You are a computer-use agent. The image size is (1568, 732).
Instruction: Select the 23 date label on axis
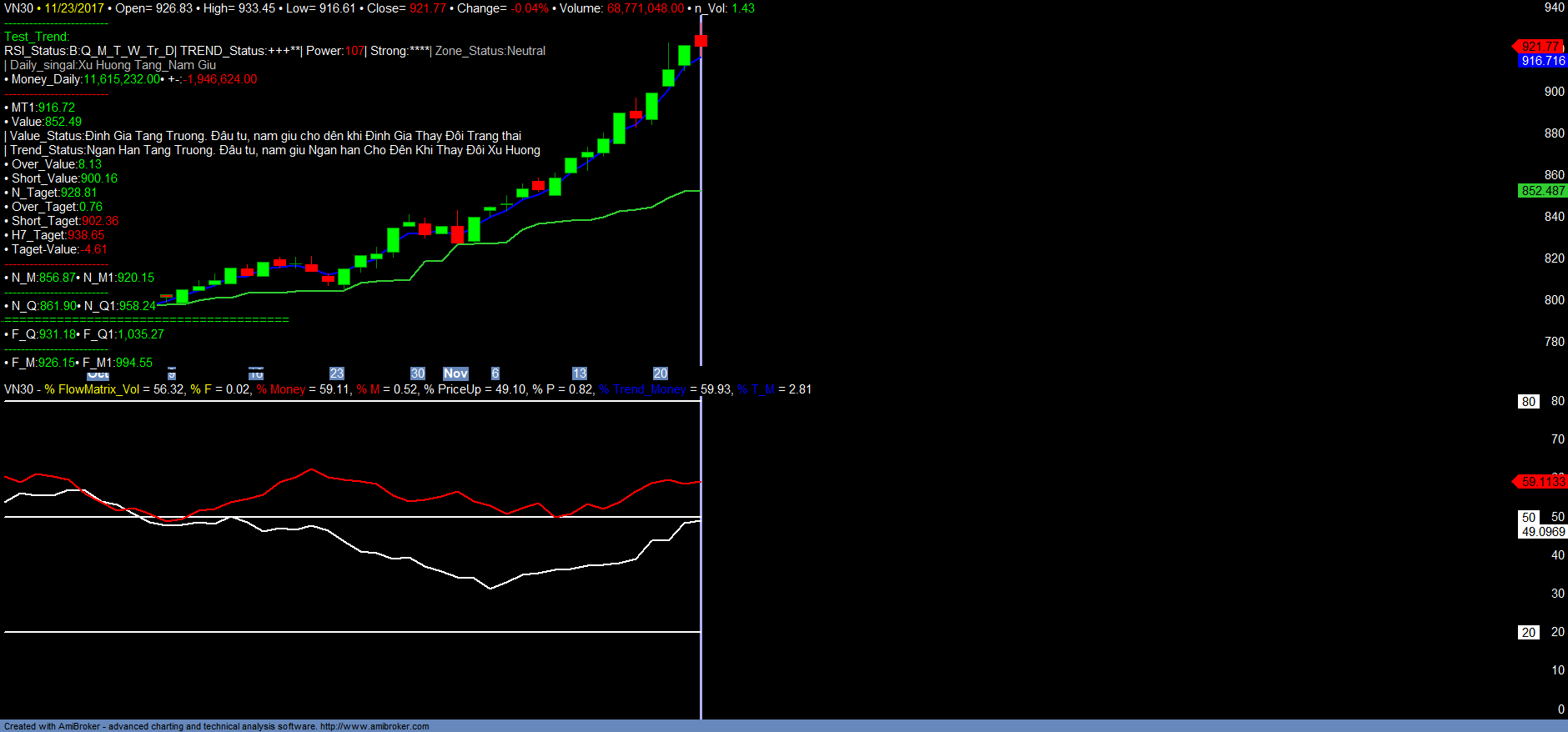(x=336, y=374)
